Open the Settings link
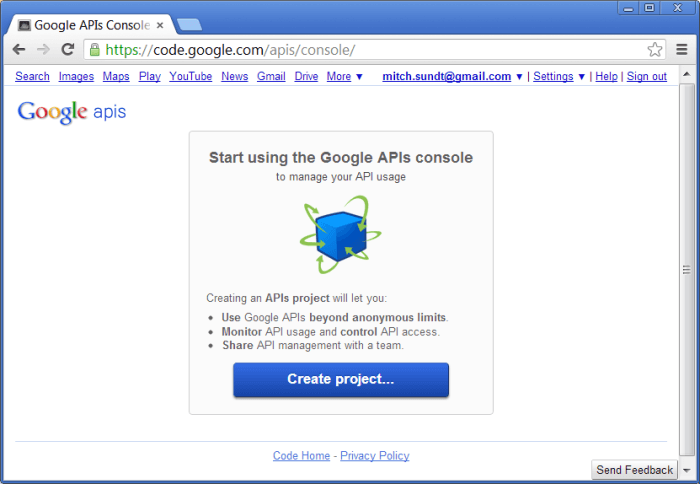Image resolution: width=700 pixels, height=484 pixels. (553, 76)
